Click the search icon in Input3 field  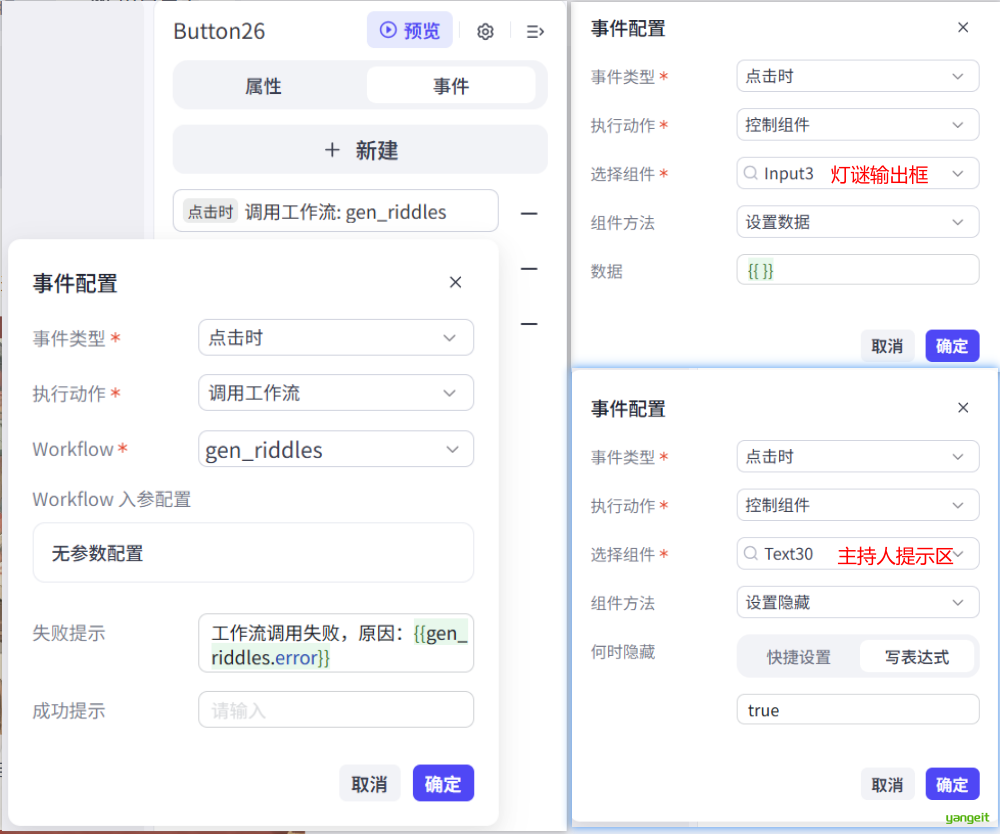pos(750,174)
